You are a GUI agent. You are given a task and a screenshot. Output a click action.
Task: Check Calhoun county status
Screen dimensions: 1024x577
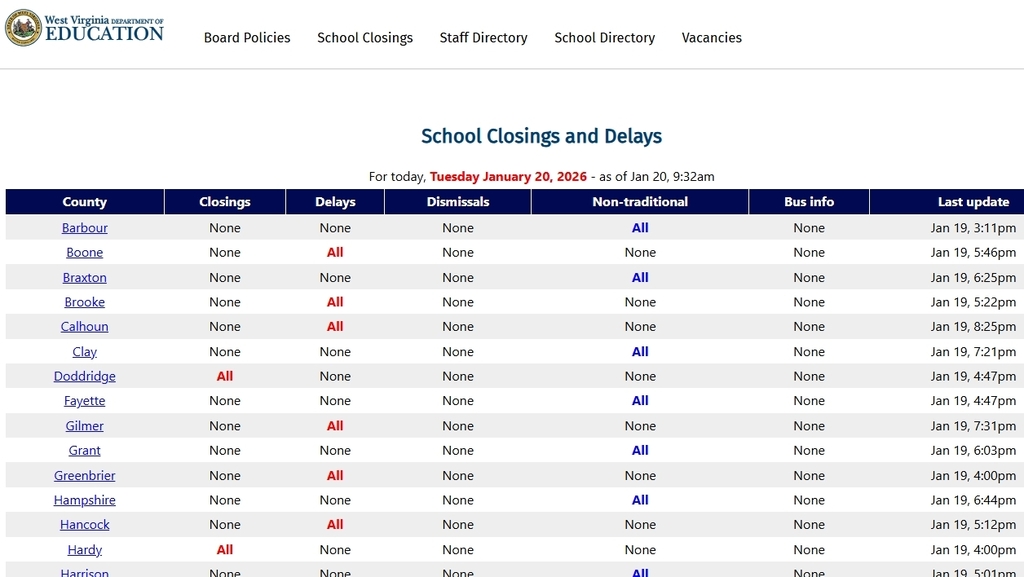pyautogui.click(x=84, y=326)
